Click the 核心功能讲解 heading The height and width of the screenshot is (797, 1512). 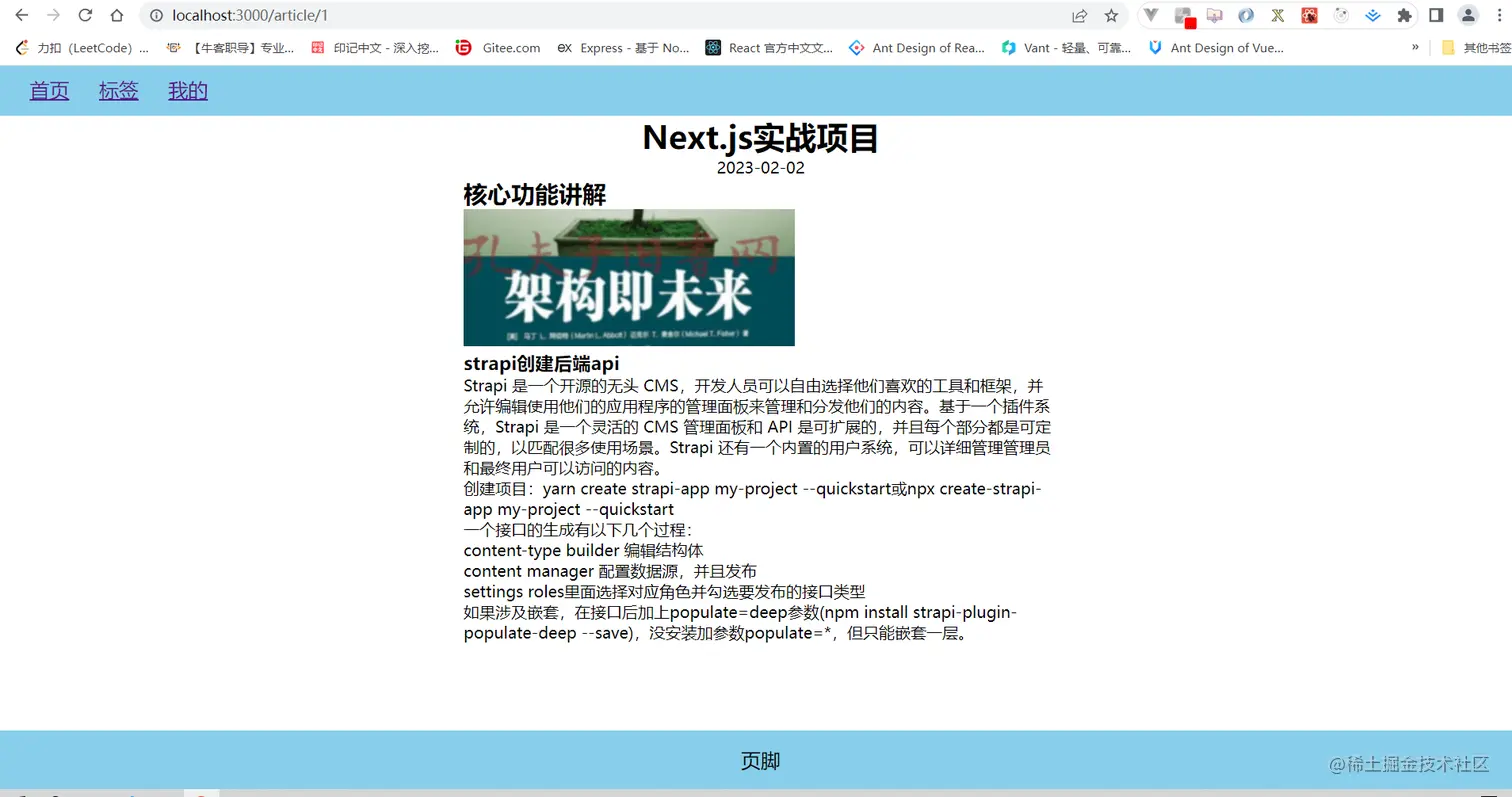click(535, 194)
